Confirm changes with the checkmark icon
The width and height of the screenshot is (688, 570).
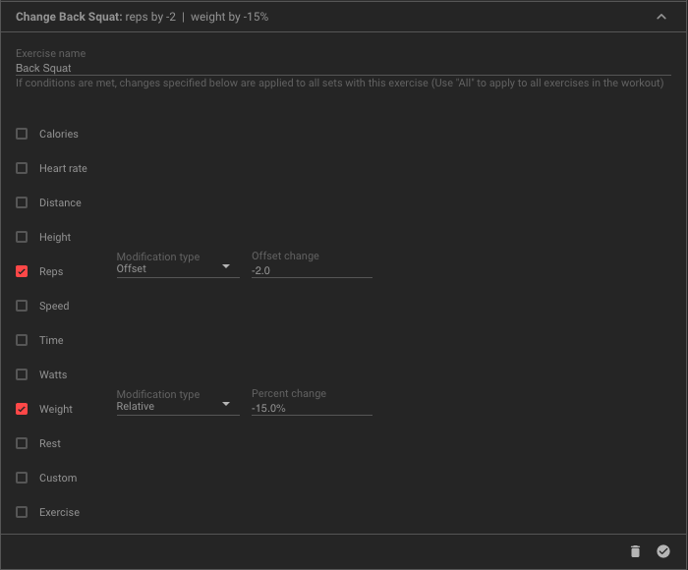point(663,551)
